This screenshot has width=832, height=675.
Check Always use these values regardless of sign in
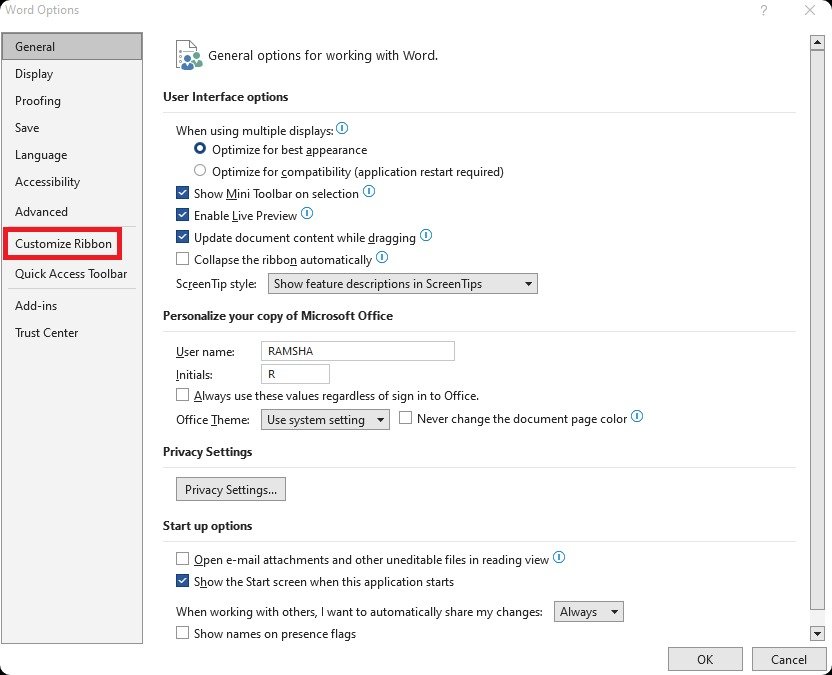pos(183,395)
